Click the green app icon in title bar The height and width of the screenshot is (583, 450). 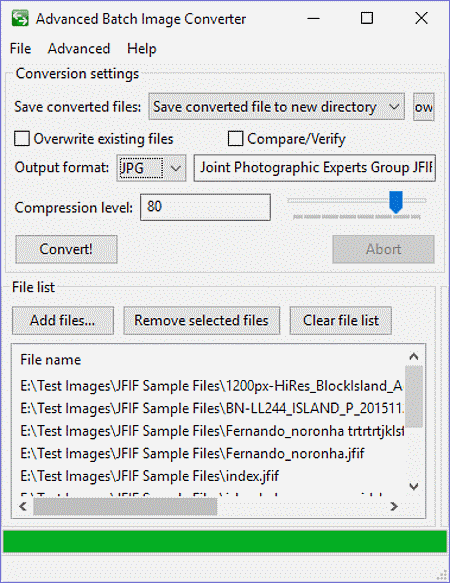click(x=20, y=18)
